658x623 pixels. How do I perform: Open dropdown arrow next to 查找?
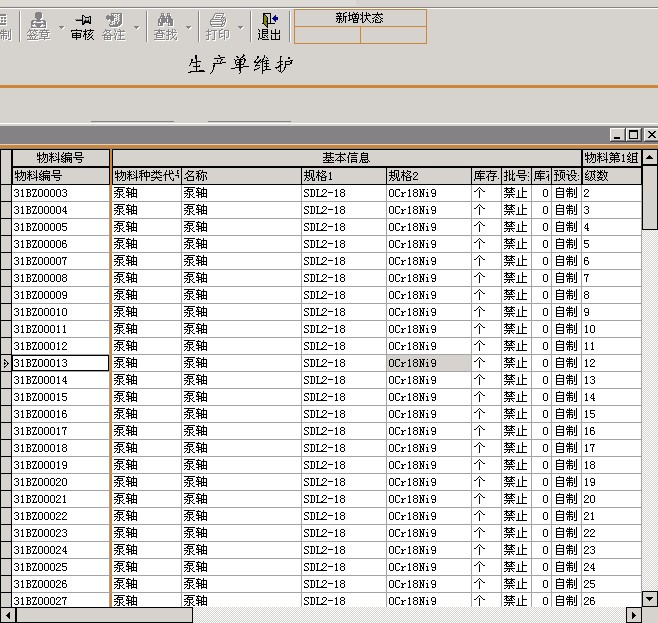pos(188,27)
